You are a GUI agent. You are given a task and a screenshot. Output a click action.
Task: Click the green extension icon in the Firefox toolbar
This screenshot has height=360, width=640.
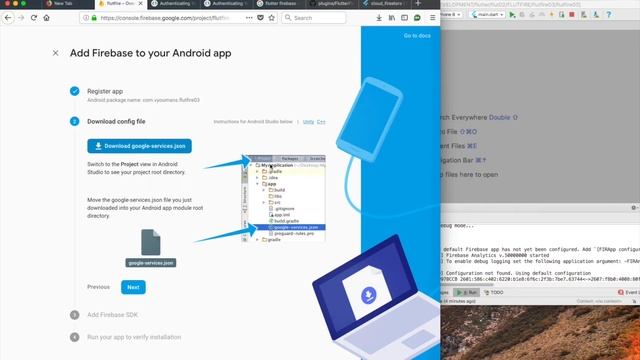tap(417, 18)
